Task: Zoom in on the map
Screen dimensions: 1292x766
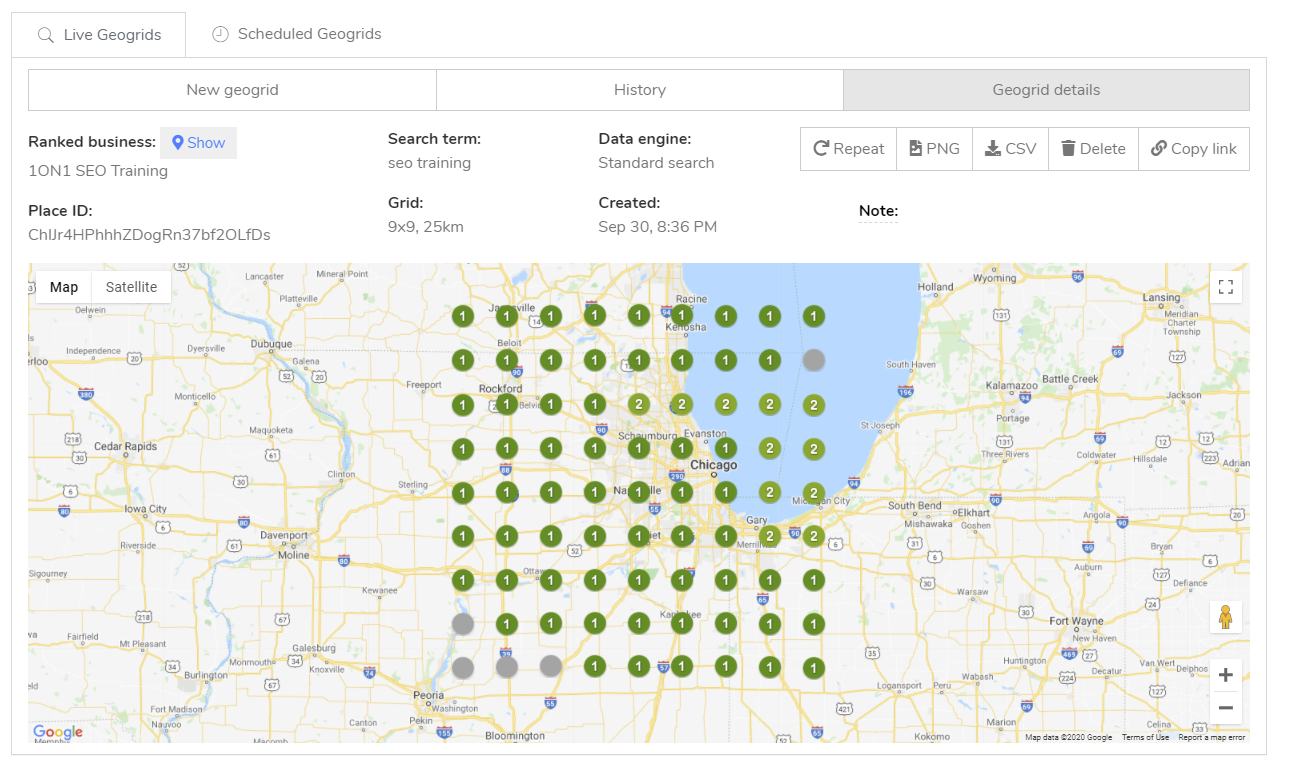Action: pyautogui.click(x=1225, y=675)
